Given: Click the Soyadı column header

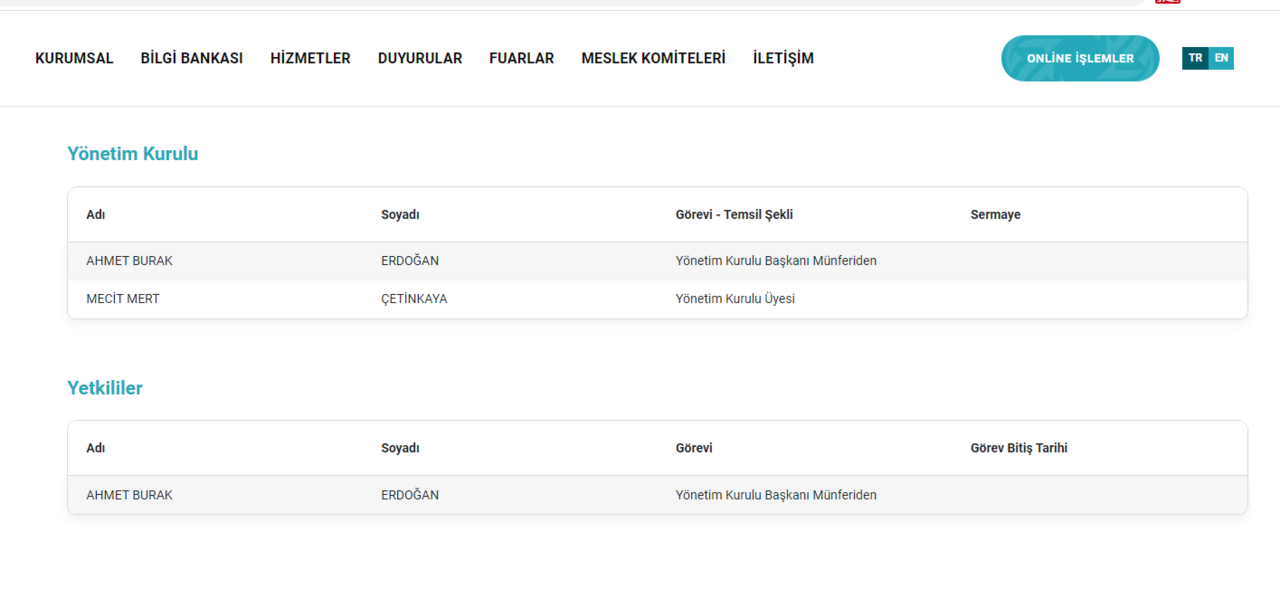Looking at the screenshot, I should pos(398,214).
